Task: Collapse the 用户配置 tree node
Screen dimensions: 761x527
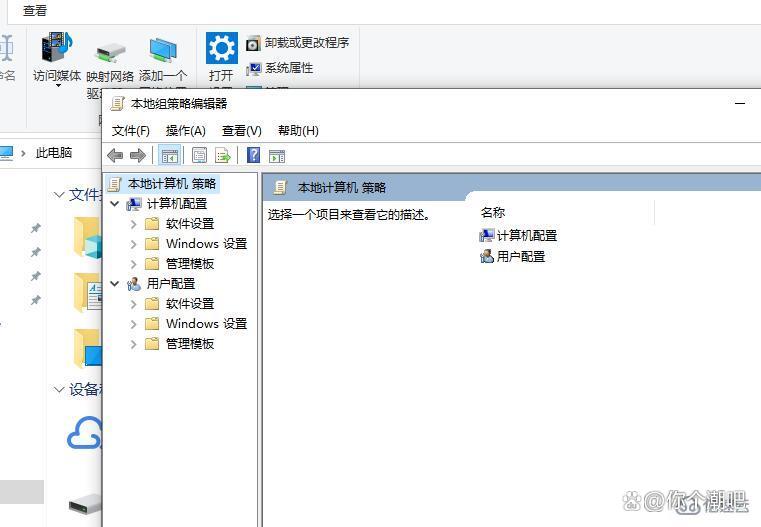Action: point(115,283)
